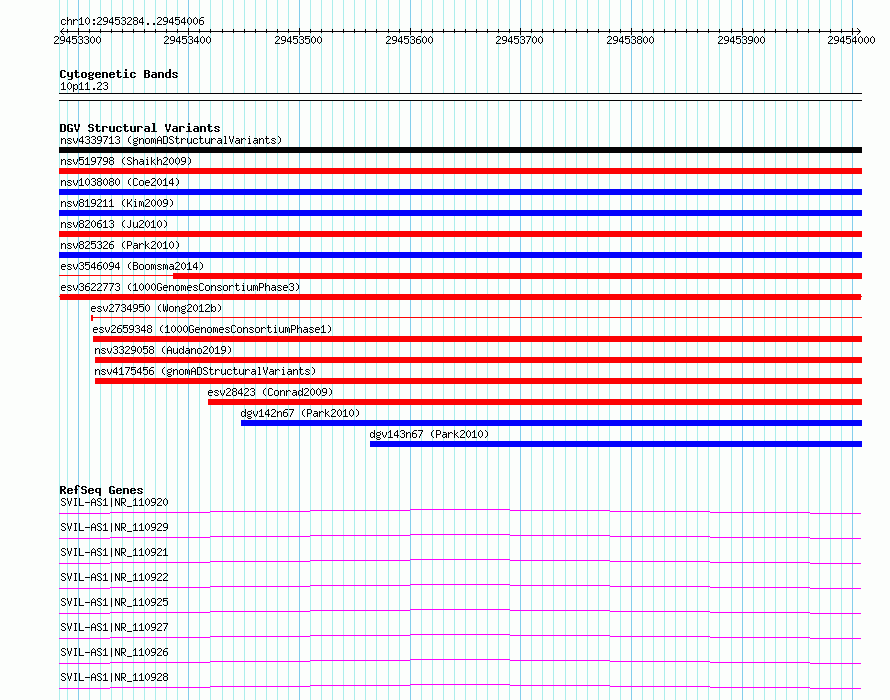Open SVIL-AS1|NR_110928 transcript label

(x=114, y=677)
